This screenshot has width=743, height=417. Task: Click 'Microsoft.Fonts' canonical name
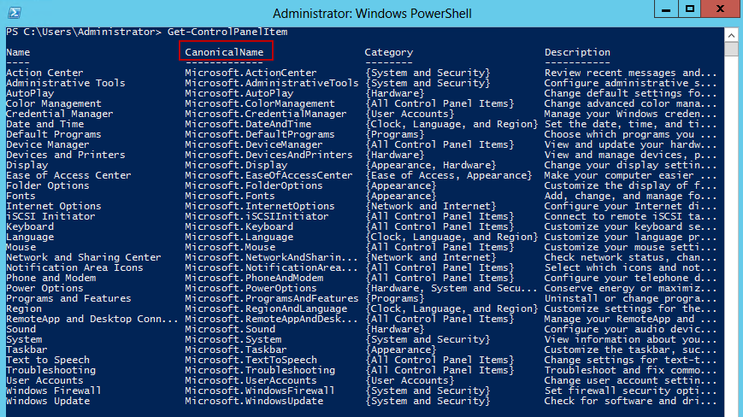click(x=230, y=196)
